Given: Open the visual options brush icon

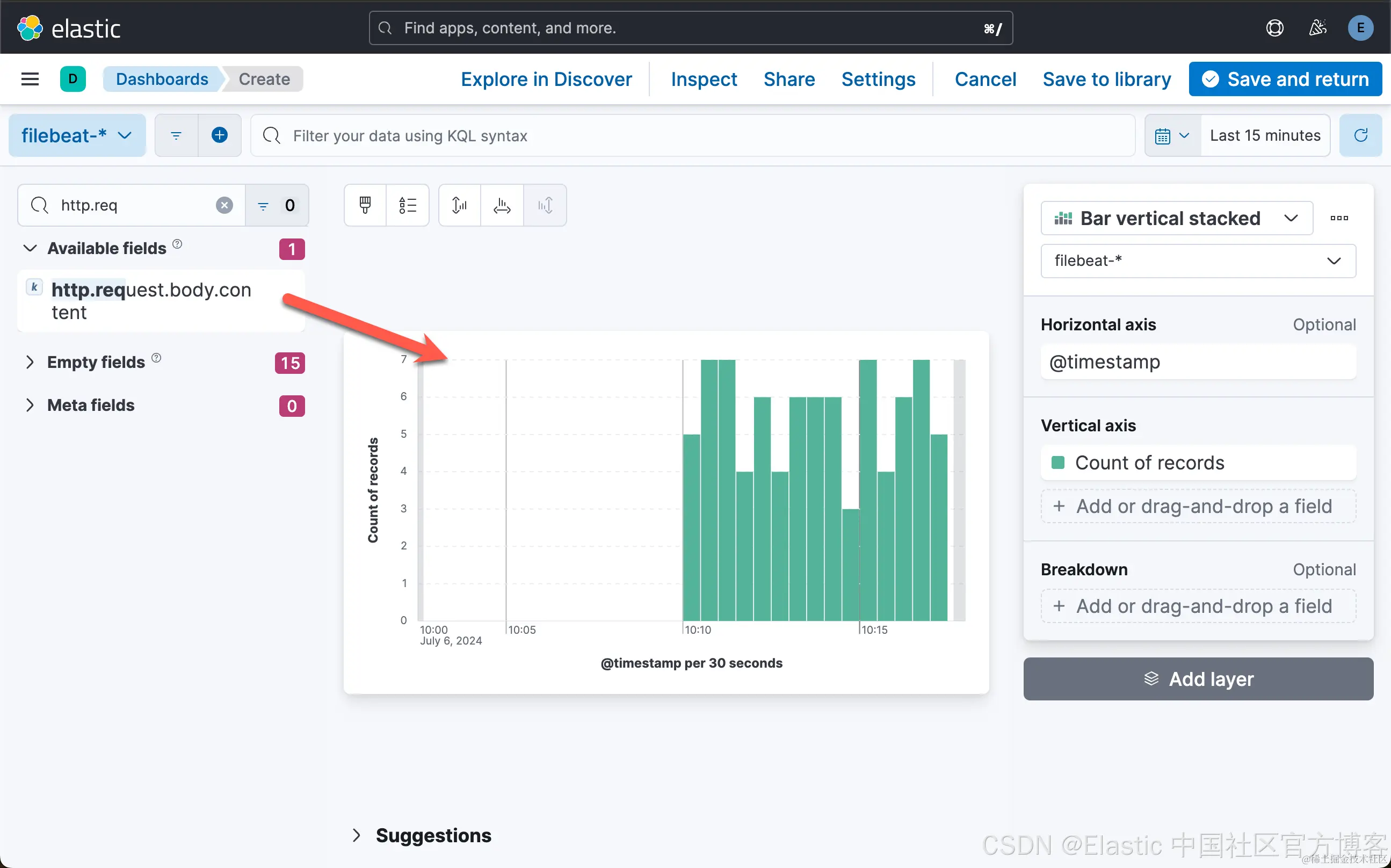Looking at the screenshot, I should tap(365, 205).
